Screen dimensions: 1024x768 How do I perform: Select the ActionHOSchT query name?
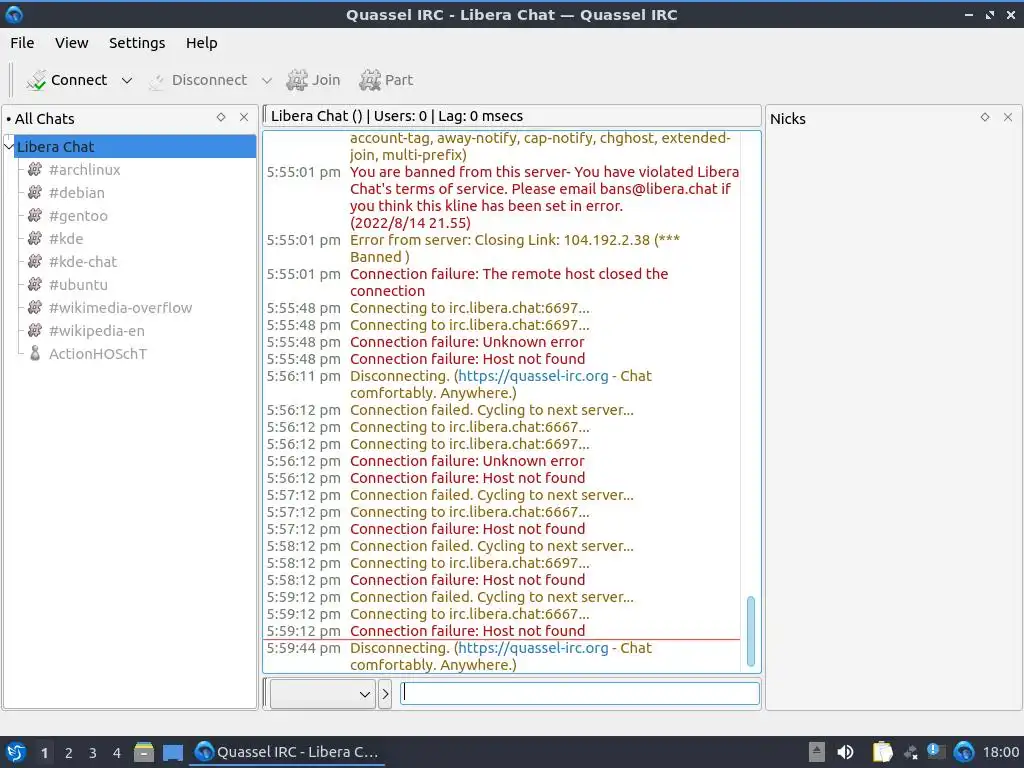pos(98,354)
